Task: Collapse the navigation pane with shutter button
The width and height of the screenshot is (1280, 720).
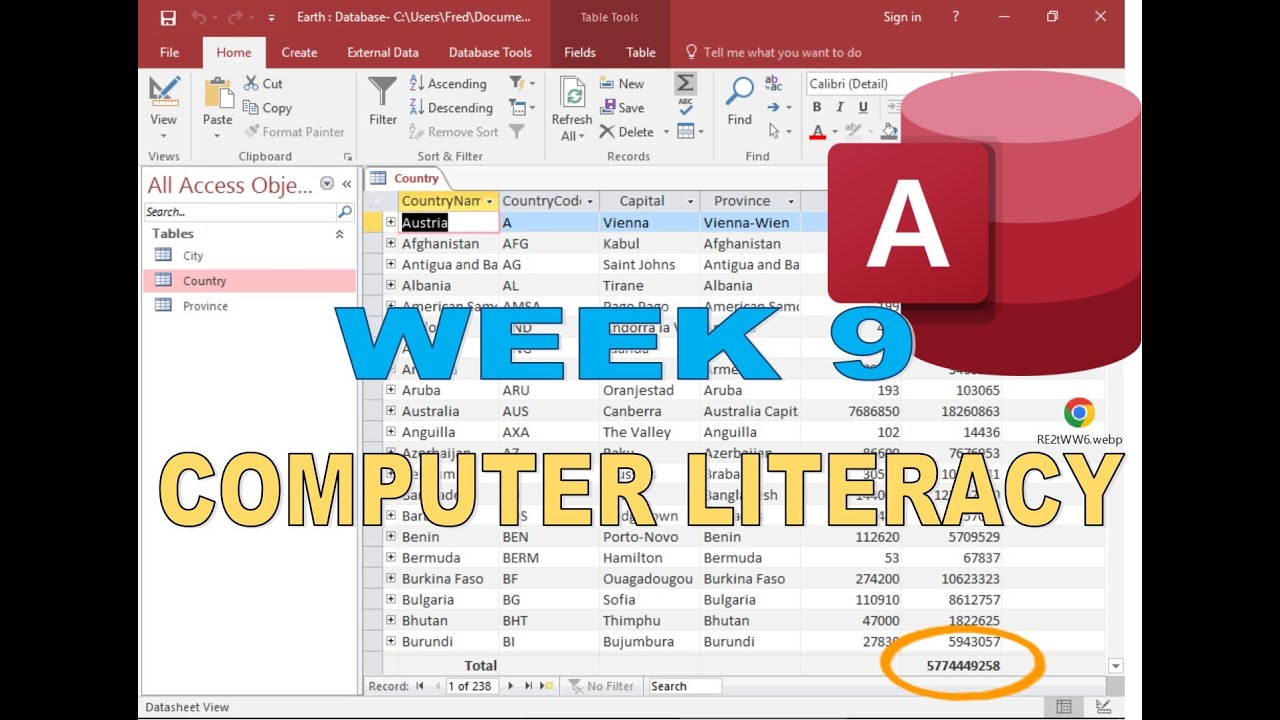Action: tap(347, 184)
